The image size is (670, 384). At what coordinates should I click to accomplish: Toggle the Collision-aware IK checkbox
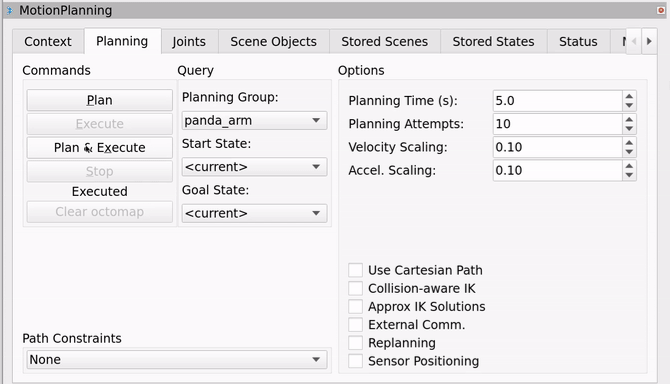point(356,288)
